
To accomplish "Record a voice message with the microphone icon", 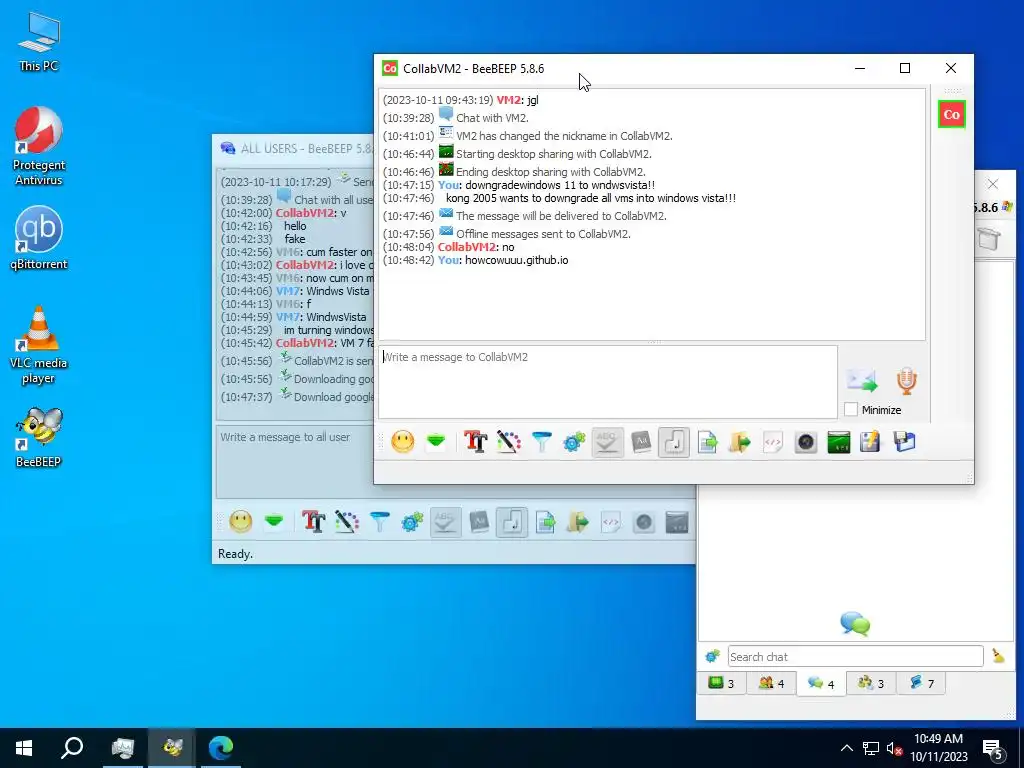I will [906, 380].
